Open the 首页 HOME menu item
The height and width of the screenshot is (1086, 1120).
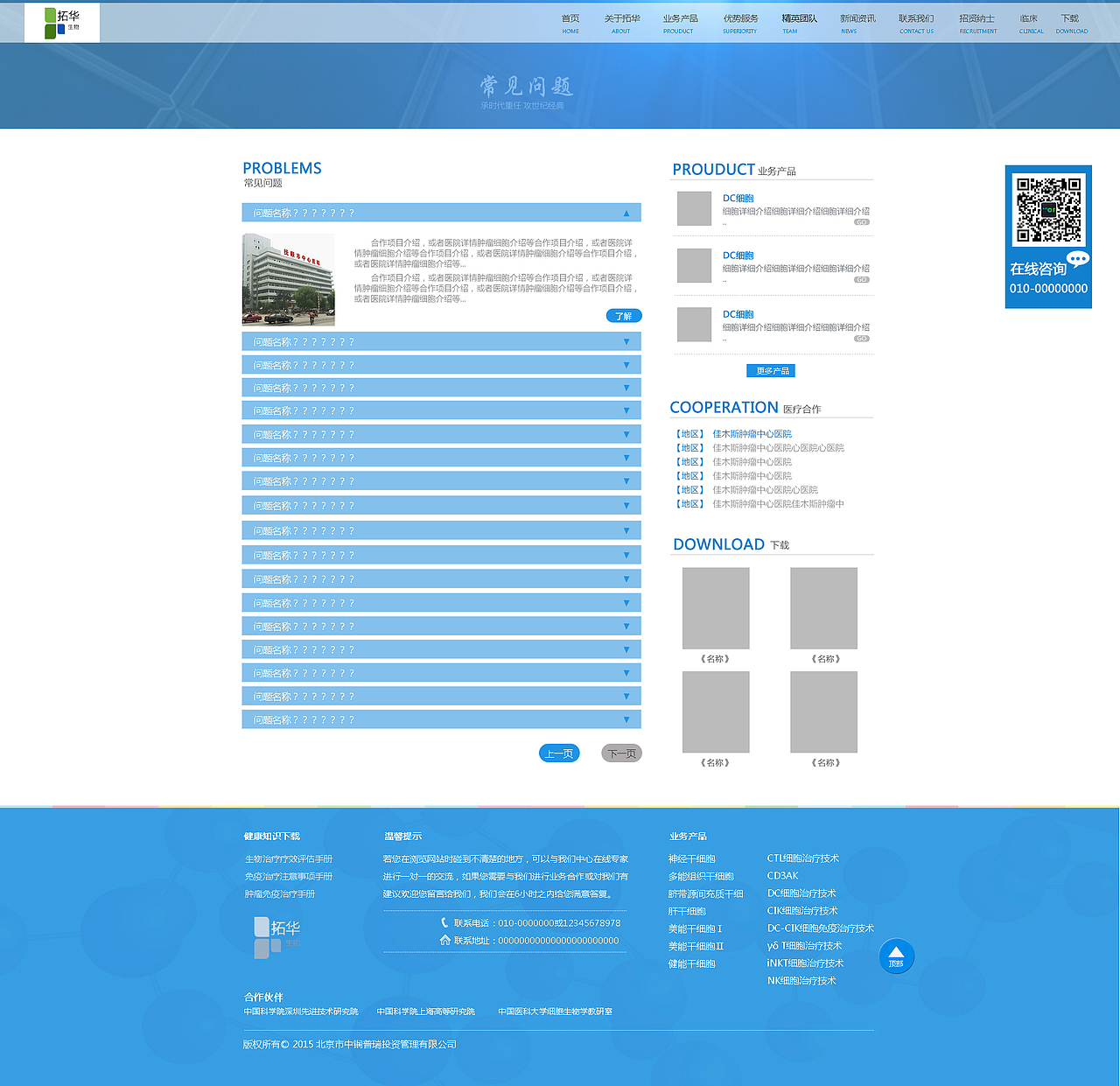pyautogui.click(x=570, y=24)
